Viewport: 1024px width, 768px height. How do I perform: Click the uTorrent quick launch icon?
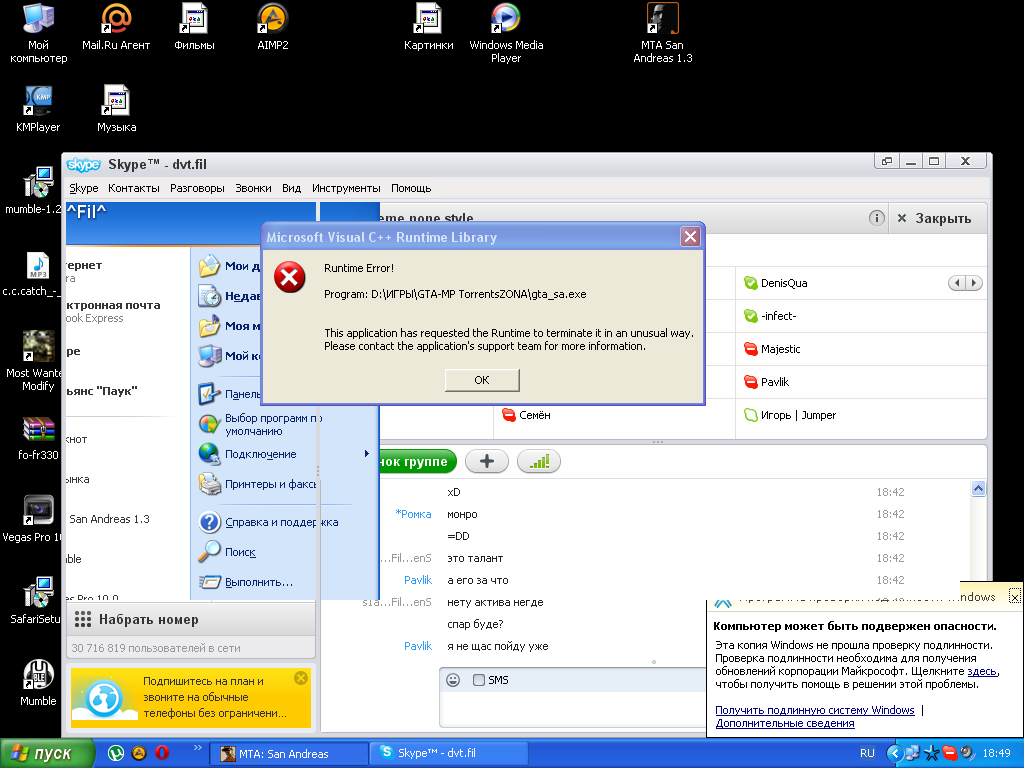[x=116, y=753]
